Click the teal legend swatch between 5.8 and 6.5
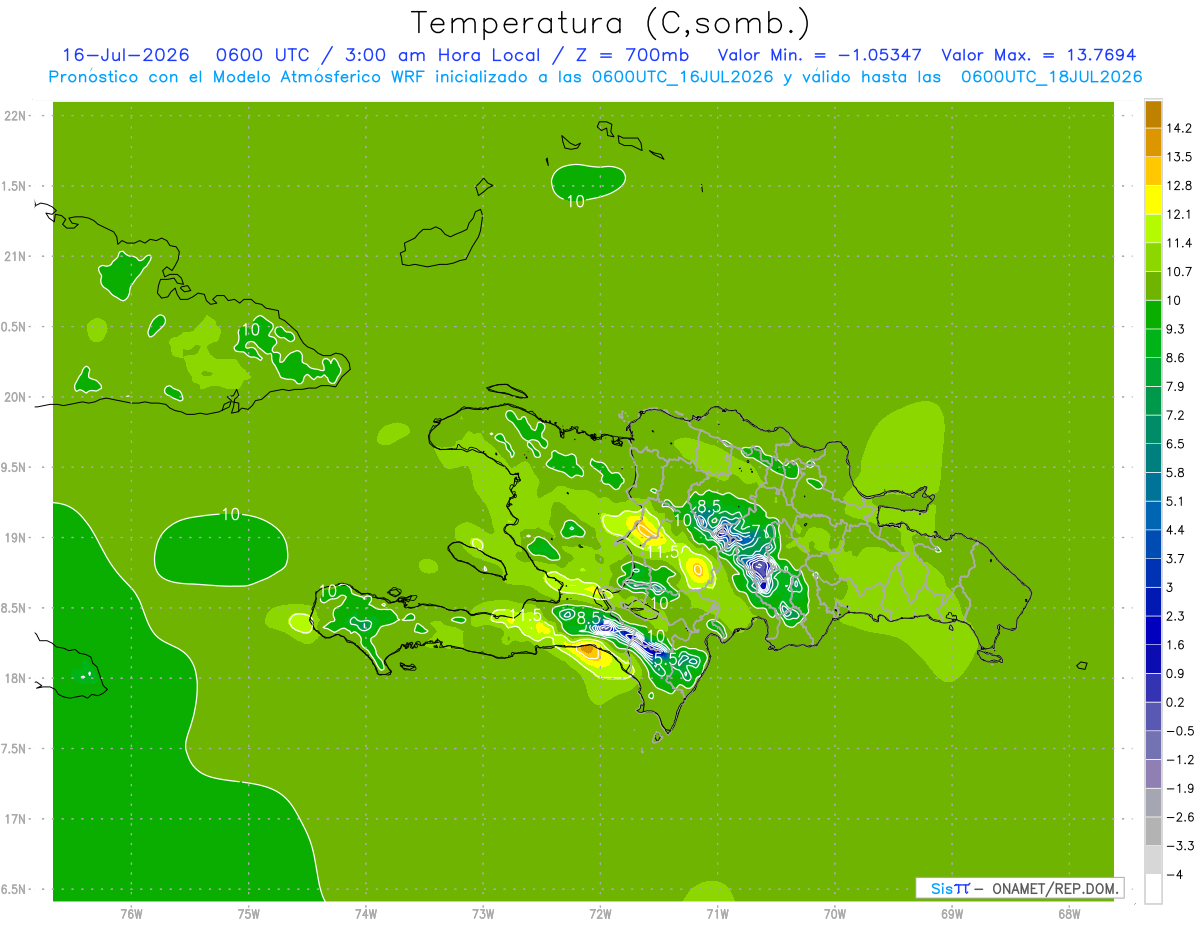The width and height of the screenshot is (1200, 927). [x=1153, y=457]
